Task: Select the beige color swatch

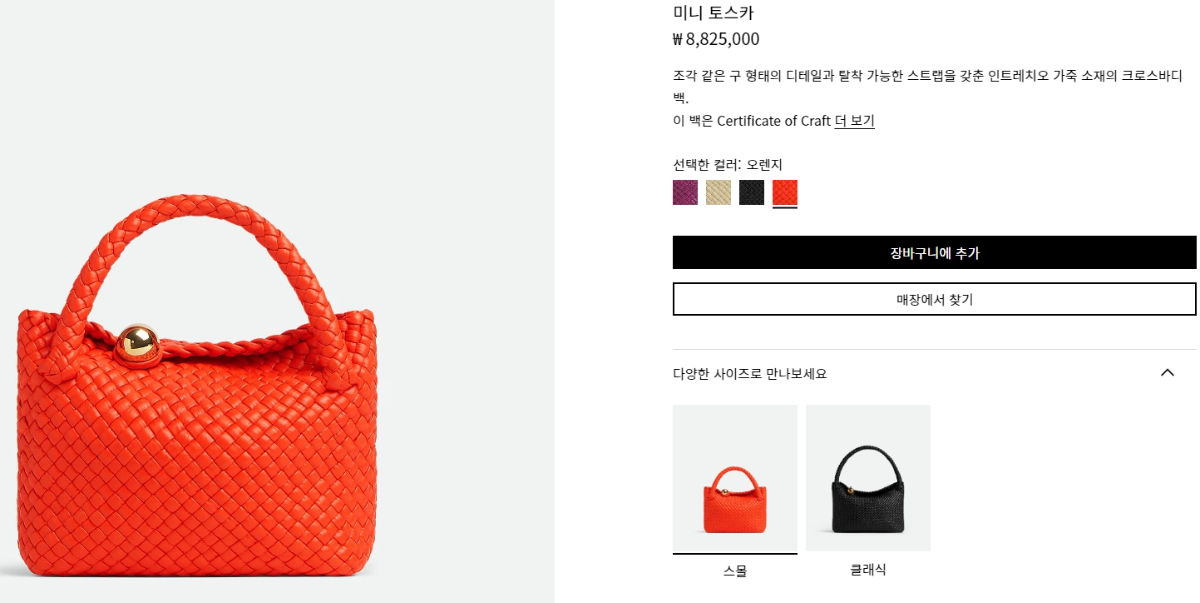Action: coord(718,192)
